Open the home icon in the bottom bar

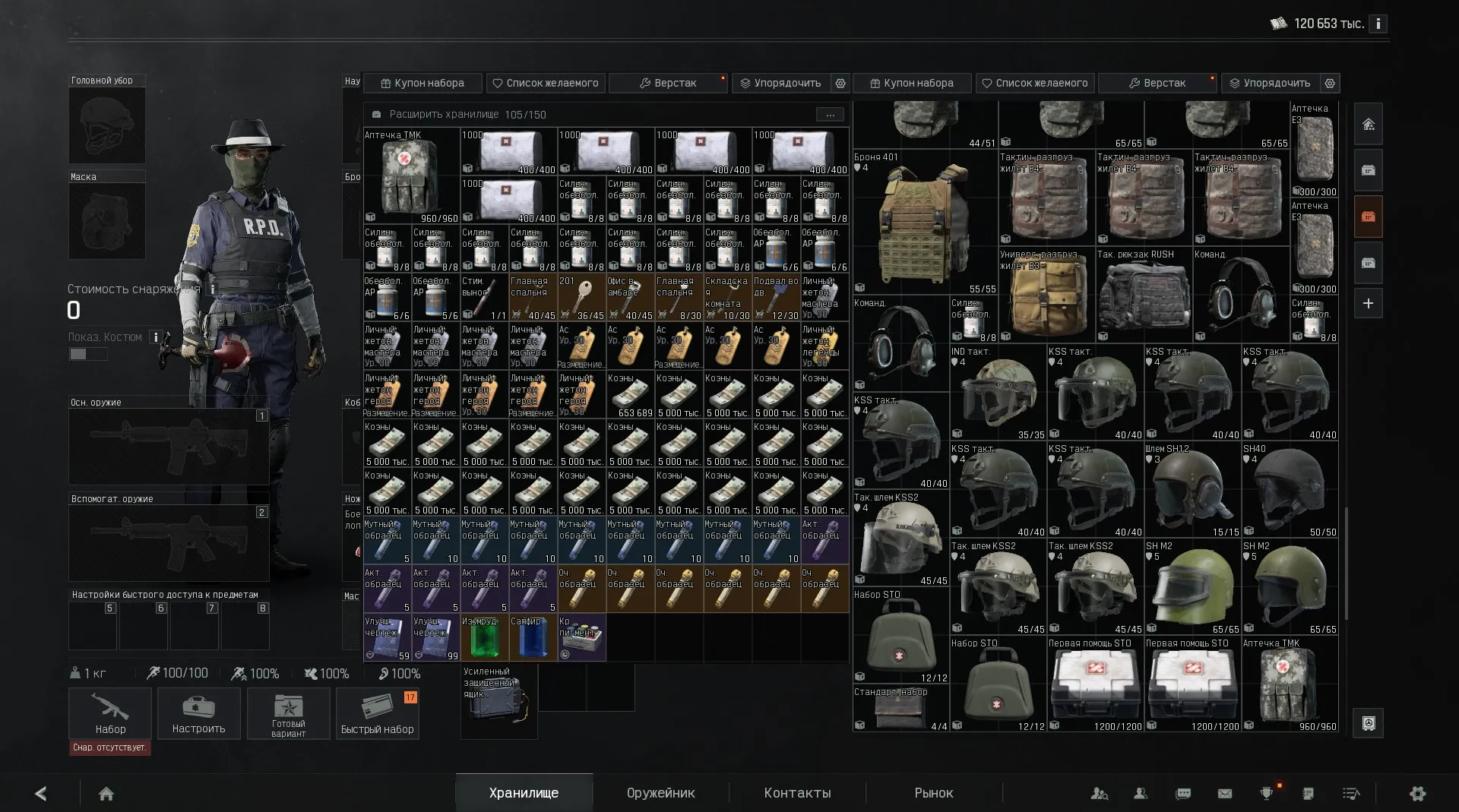point(106,794)
